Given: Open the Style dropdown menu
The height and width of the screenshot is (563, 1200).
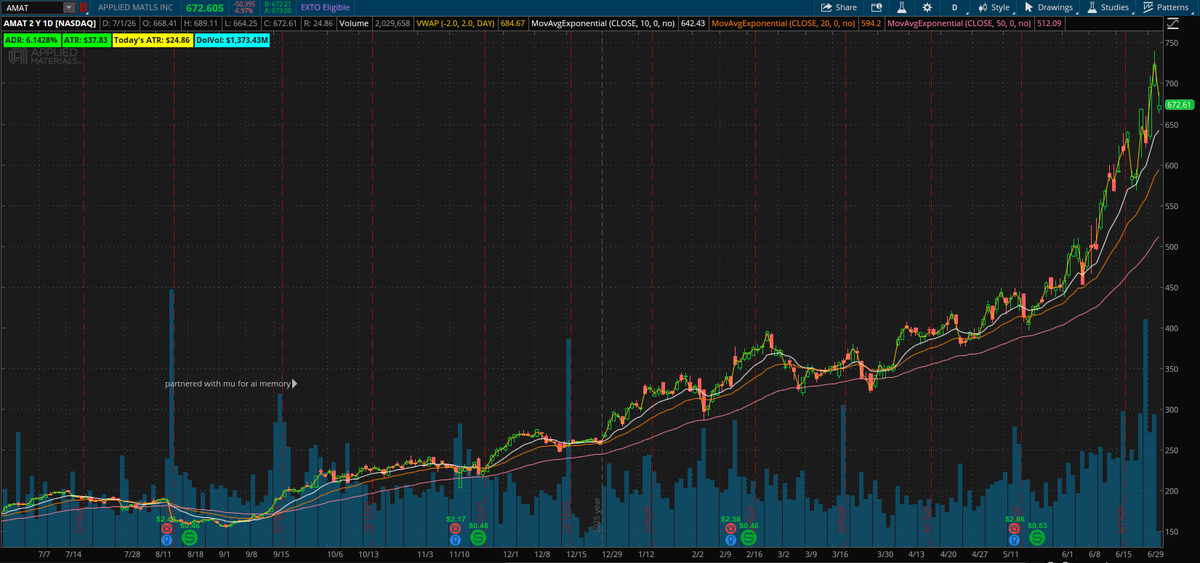Looking at the screenshot, I should point(993,7).
